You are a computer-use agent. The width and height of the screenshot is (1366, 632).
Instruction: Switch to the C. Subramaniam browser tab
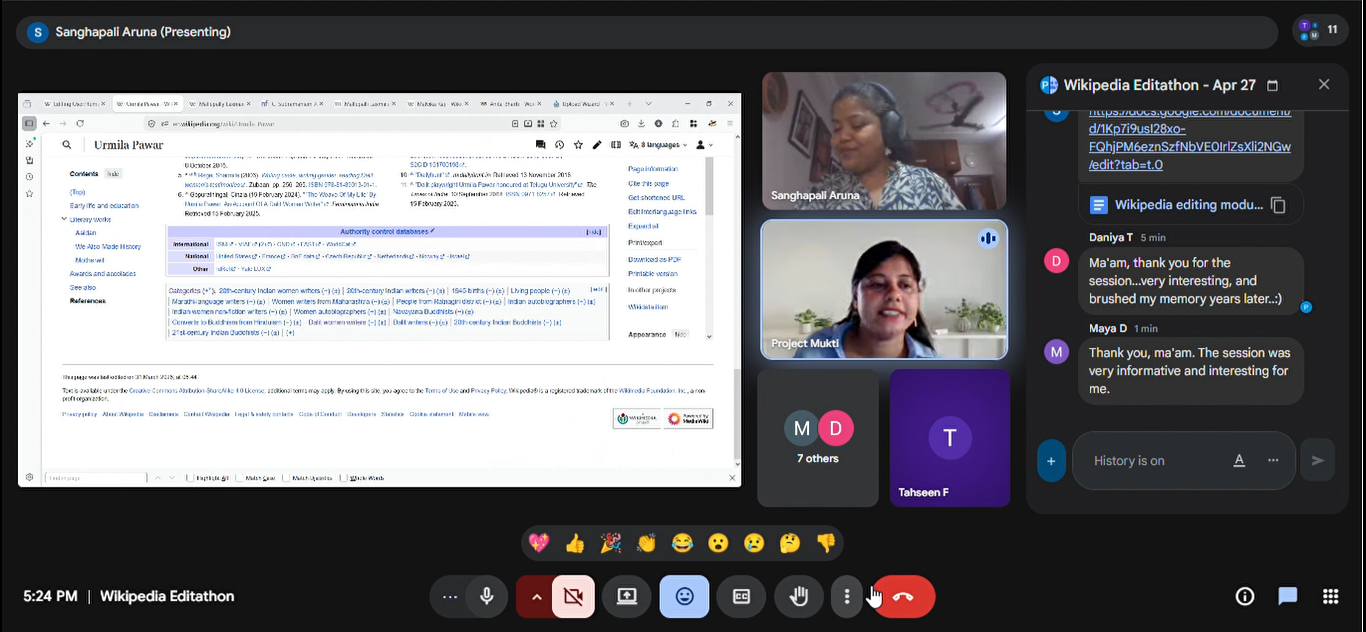coord(290,103)
